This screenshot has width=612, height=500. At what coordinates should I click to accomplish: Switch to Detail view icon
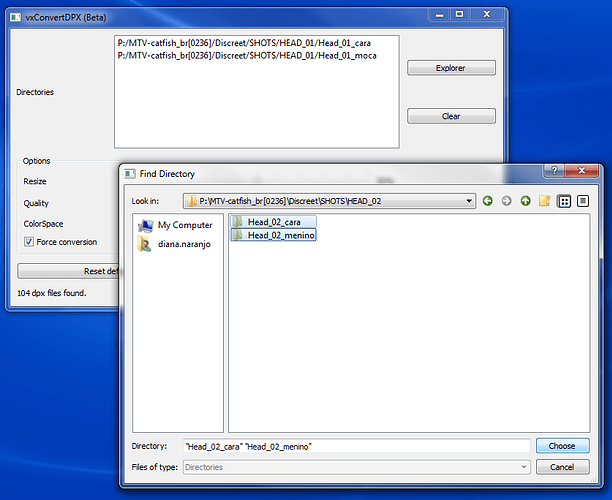pos(583,201)
